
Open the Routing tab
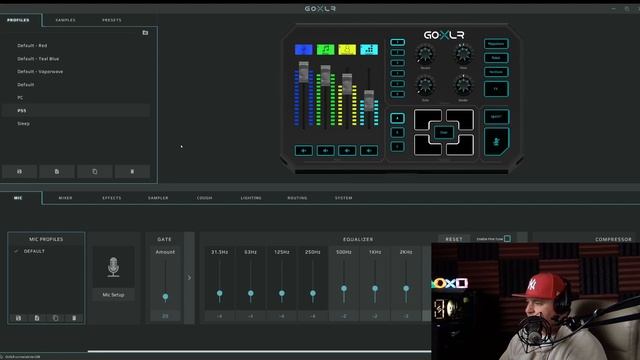tap(297, 198)
